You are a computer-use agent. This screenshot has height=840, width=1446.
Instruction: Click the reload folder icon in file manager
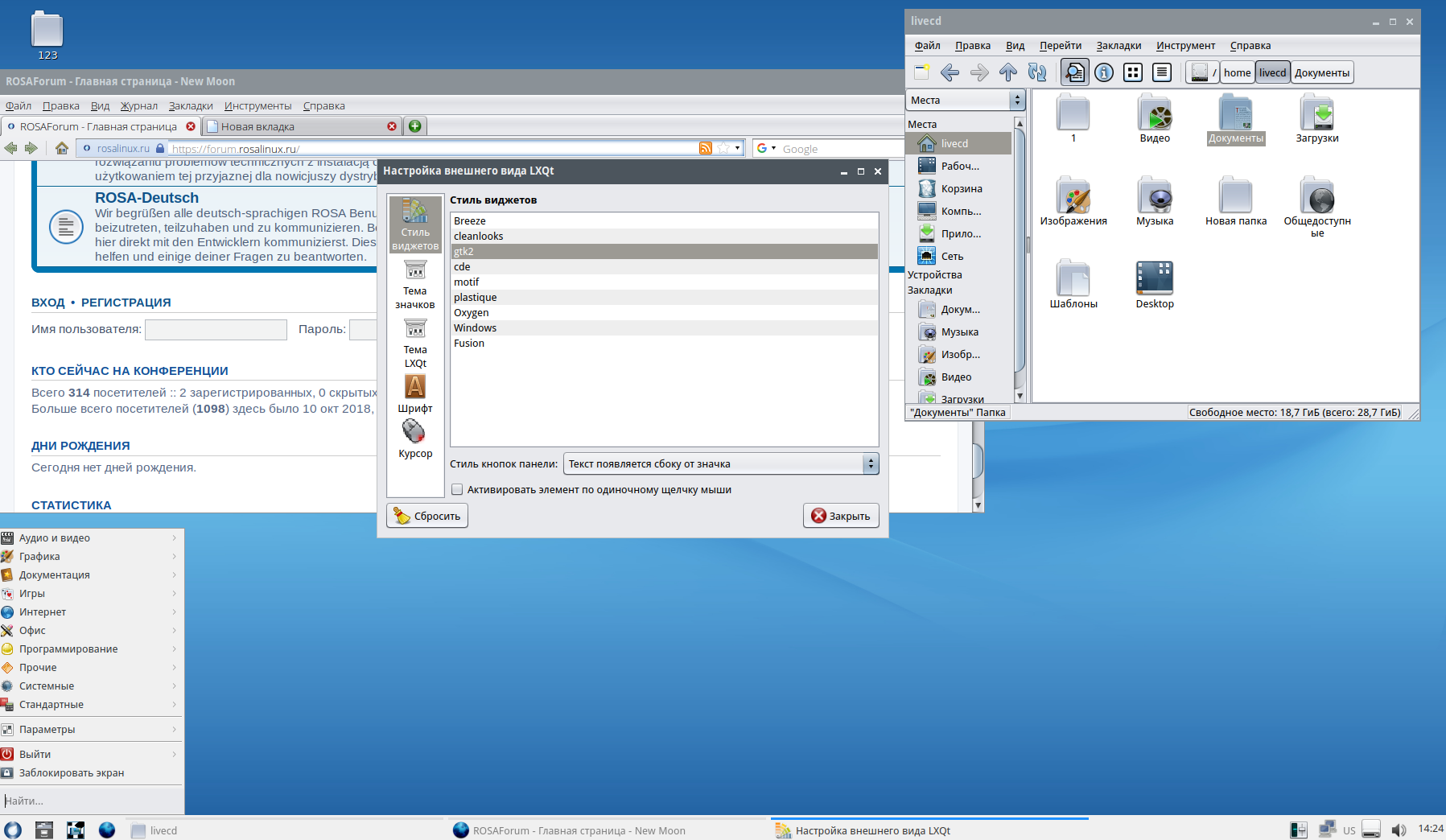point(1037,72)
